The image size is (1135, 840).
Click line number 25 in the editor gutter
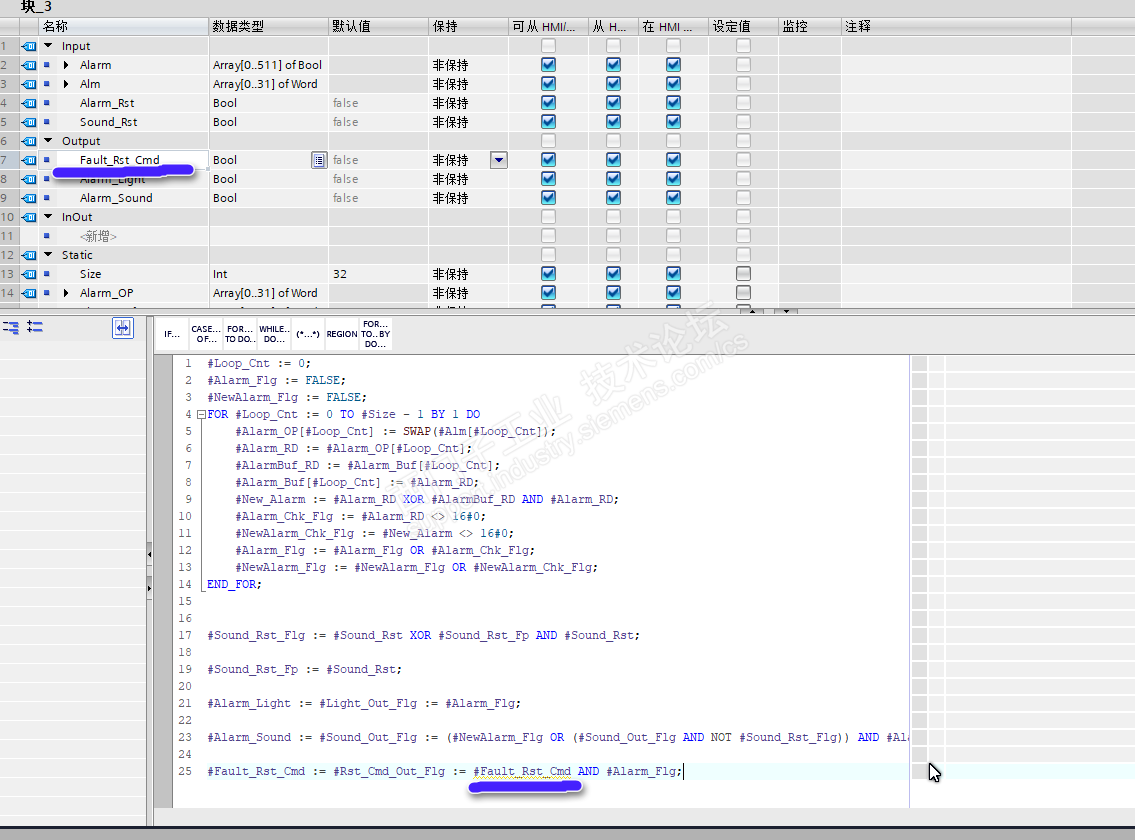pyautogui.click(x=185, y=771)
